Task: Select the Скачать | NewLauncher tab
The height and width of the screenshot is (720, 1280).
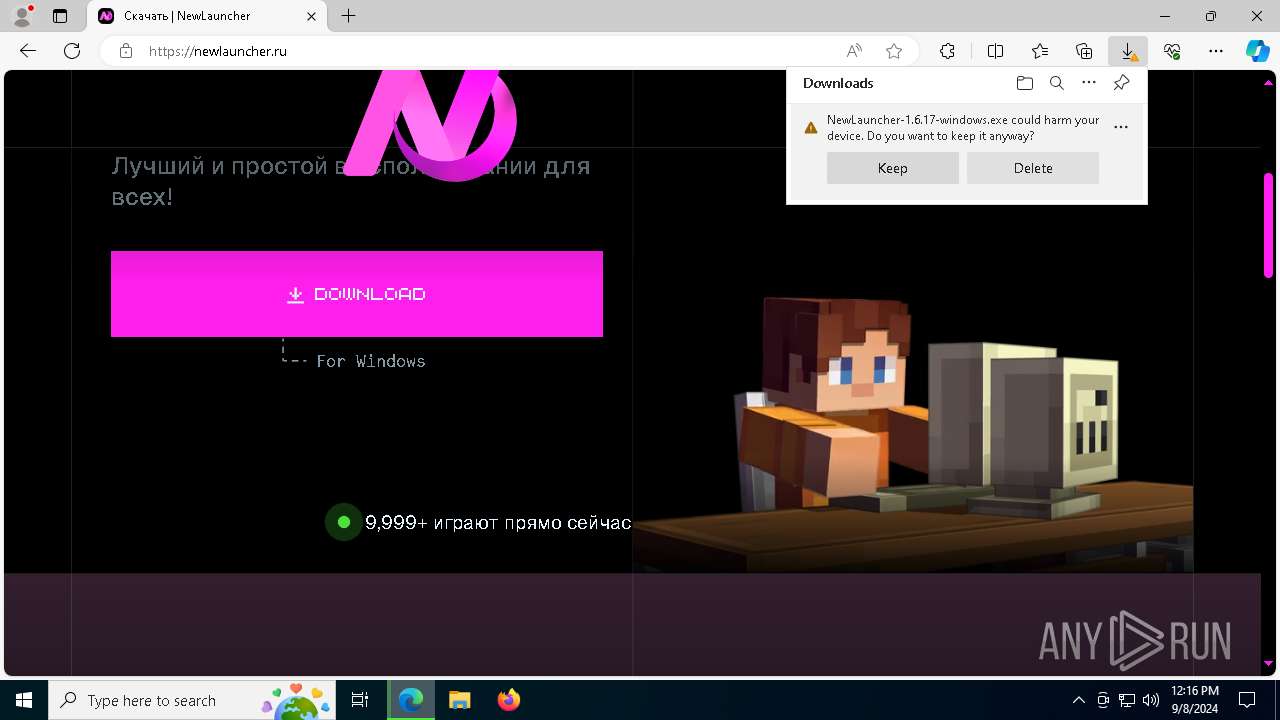Action: pos(208,16)
